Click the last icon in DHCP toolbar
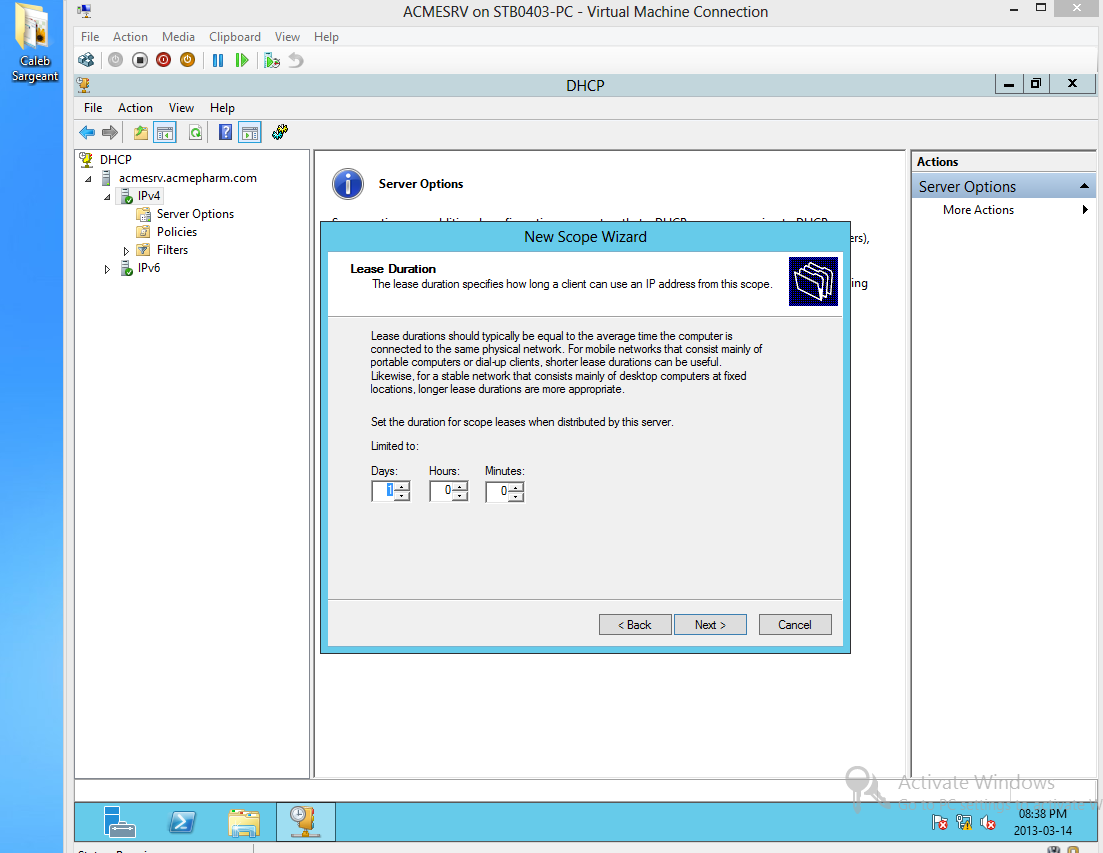The width and height of the screenshot is (1103, 853). pos(280,132)
